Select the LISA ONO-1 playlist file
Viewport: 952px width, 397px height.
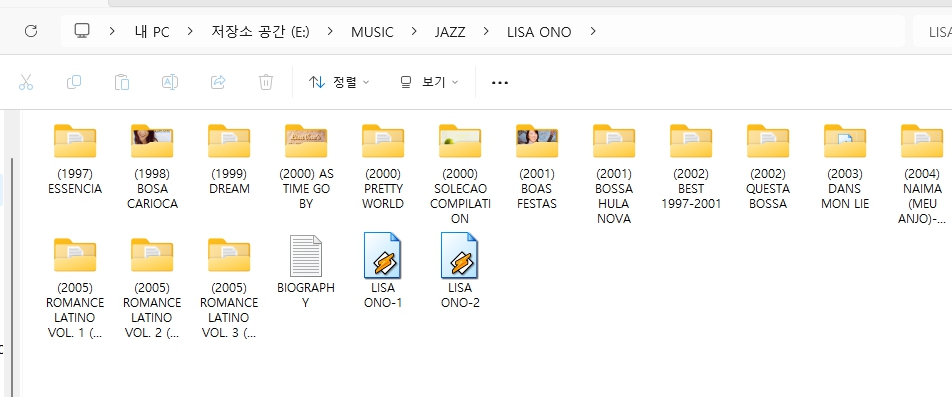[x=383, y=271]
